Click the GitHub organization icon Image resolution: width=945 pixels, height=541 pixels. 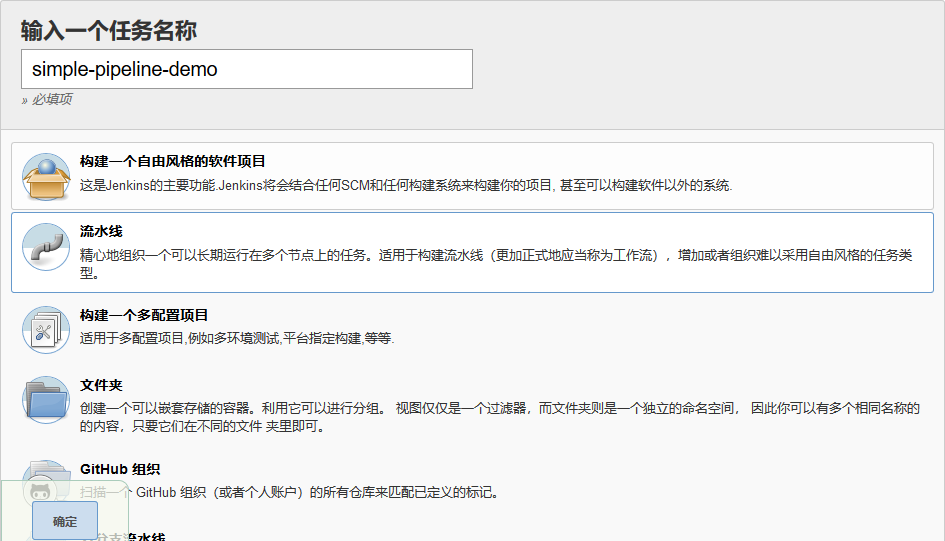pyautogui.click(x=46, y=484)
